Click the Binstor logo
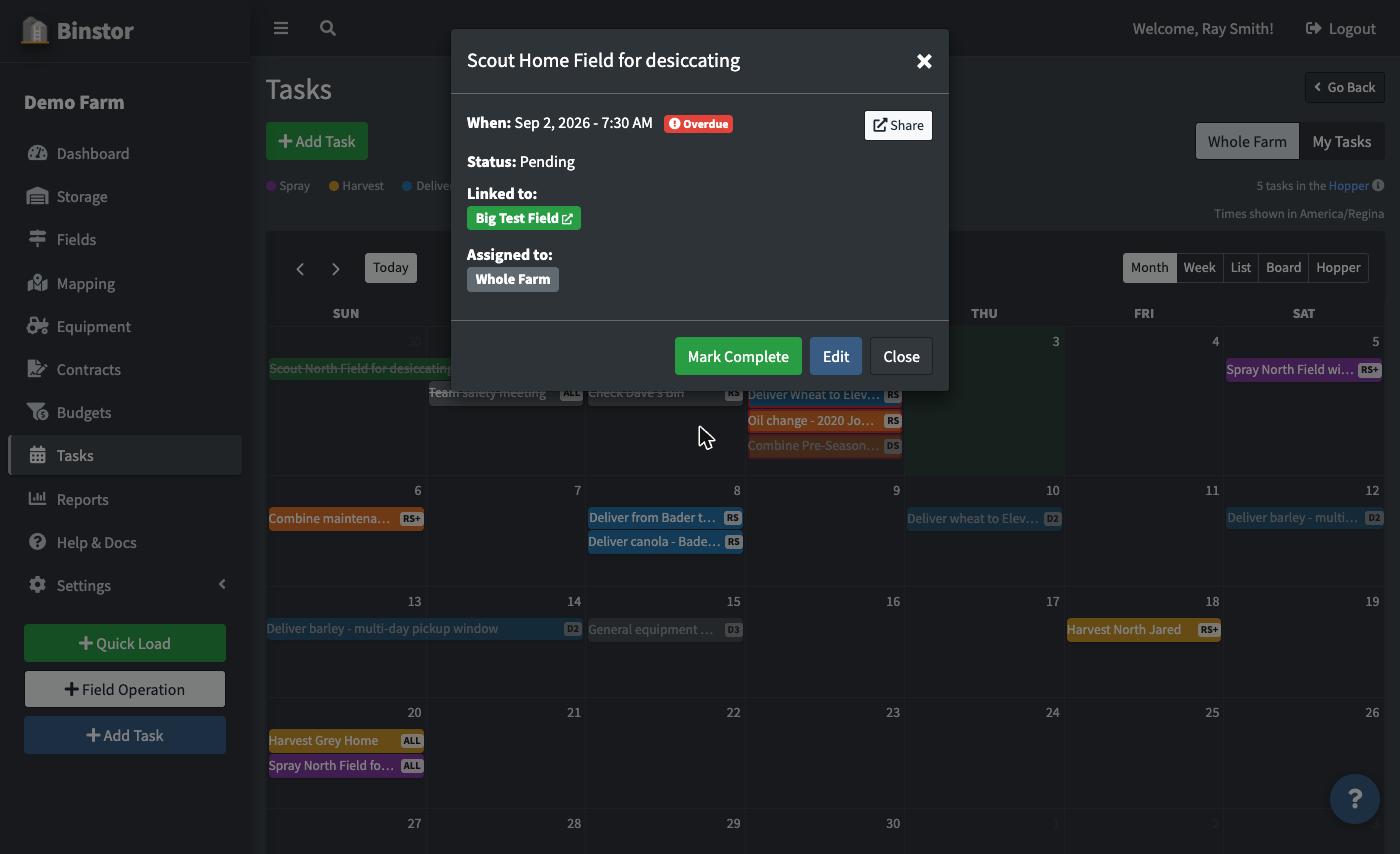Screen dimensions: 1400x854 point(77,30)
